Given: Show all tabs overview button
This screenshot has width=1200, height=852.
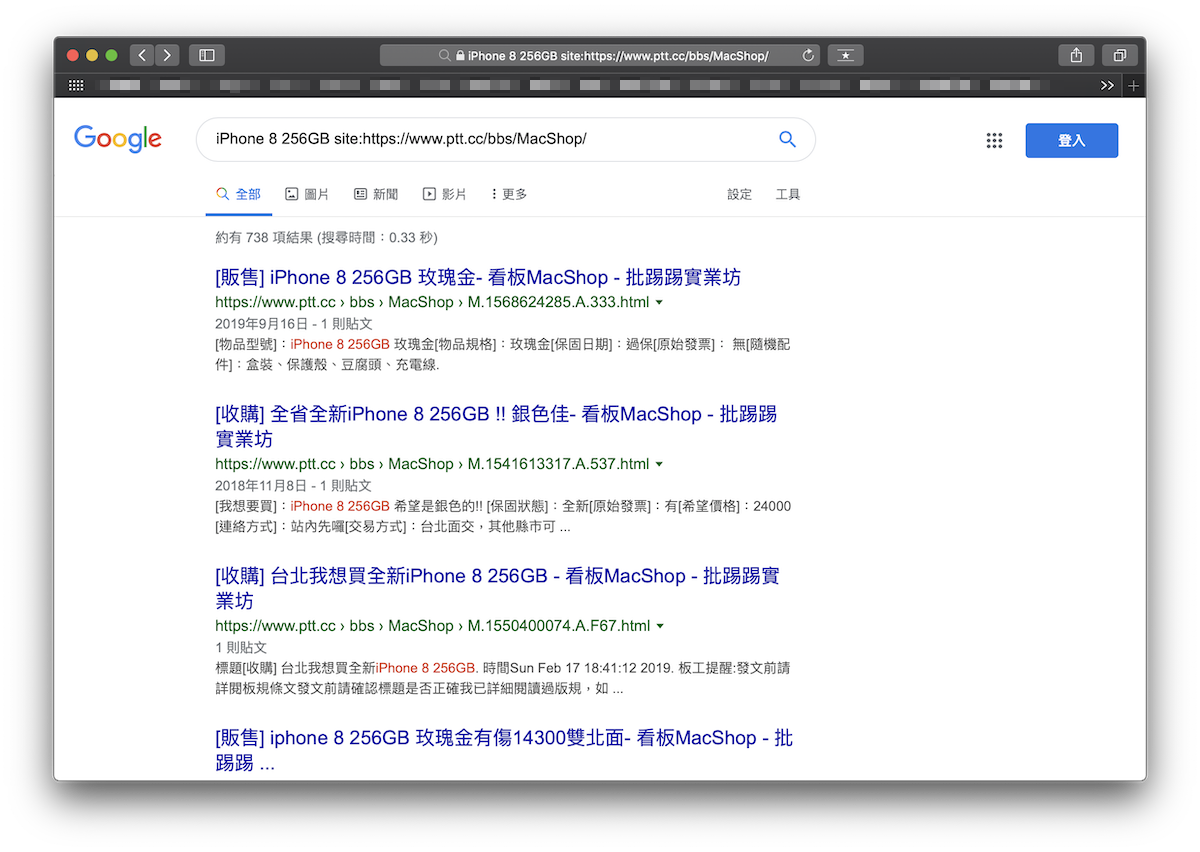Looking at the screenshot, I should (x=1120, y=55).
